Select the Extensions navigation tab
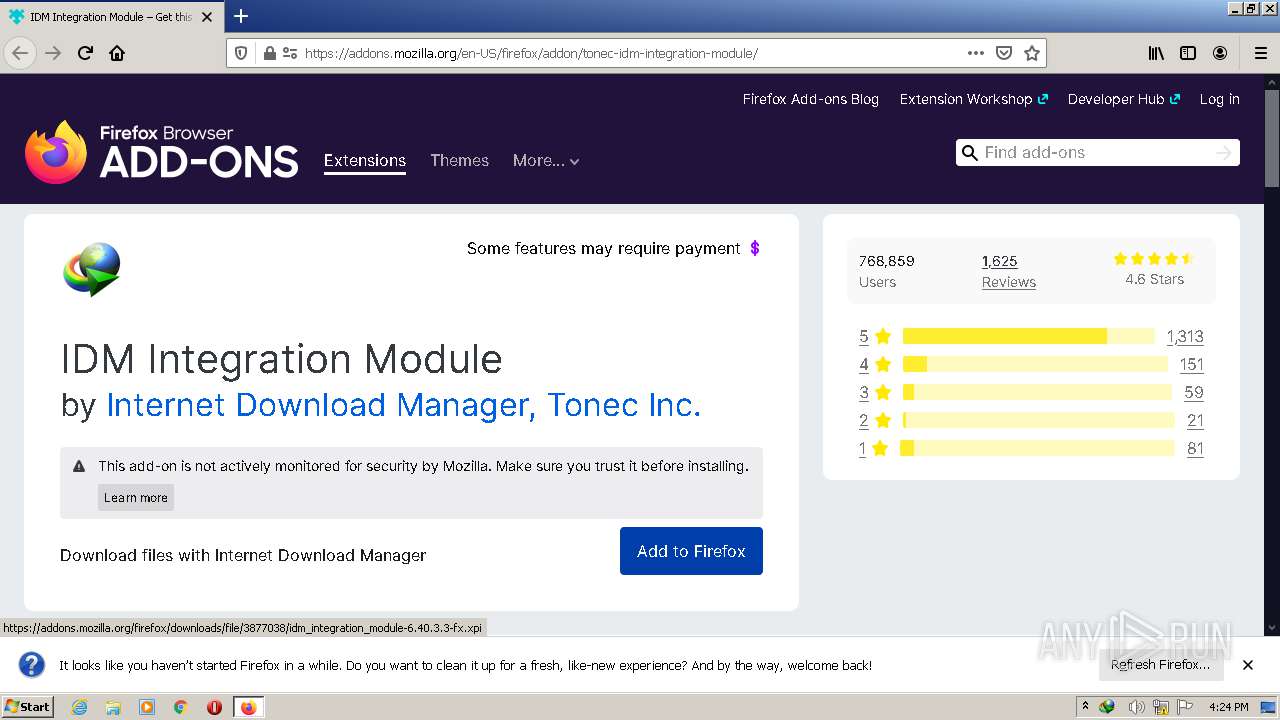The height and width of the screenshot is (720, 1280). pos(364,160)
